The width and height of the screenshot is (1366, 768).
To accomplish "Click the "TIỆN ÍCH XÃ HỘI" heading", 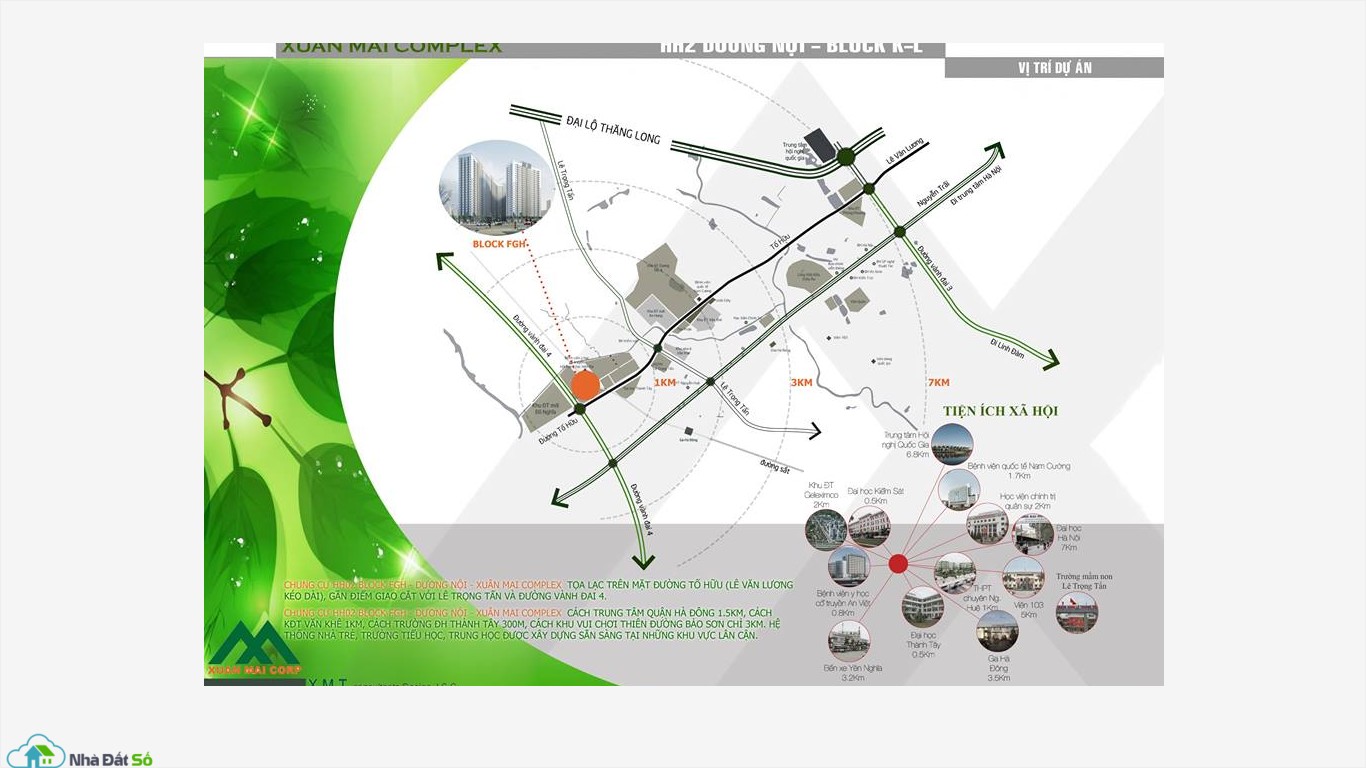I will (x=1000, y=411).
